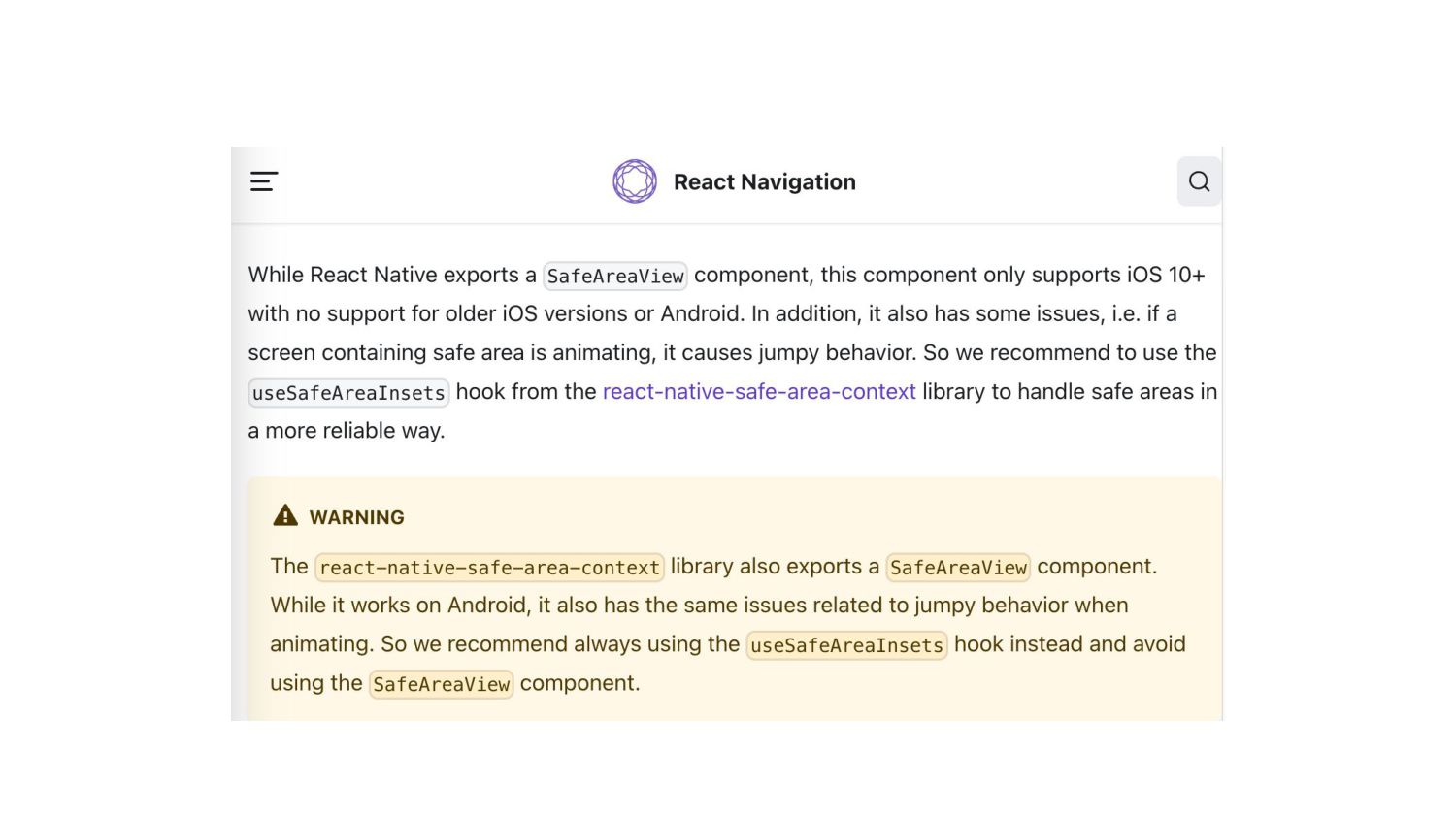
Task: Click SafeAreaView code after 'using the'
Action: [442, 684]
